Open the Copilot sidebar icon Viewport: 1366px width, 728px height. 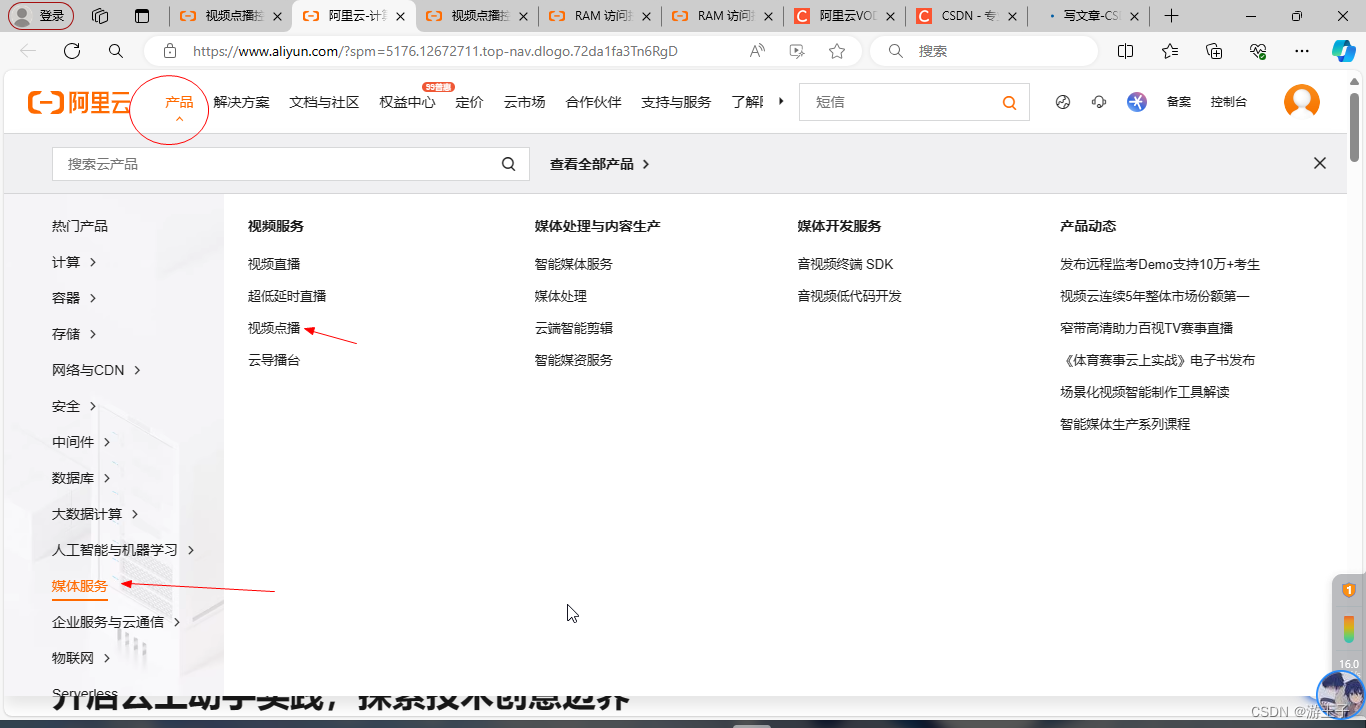click(x=1343, y=51)
